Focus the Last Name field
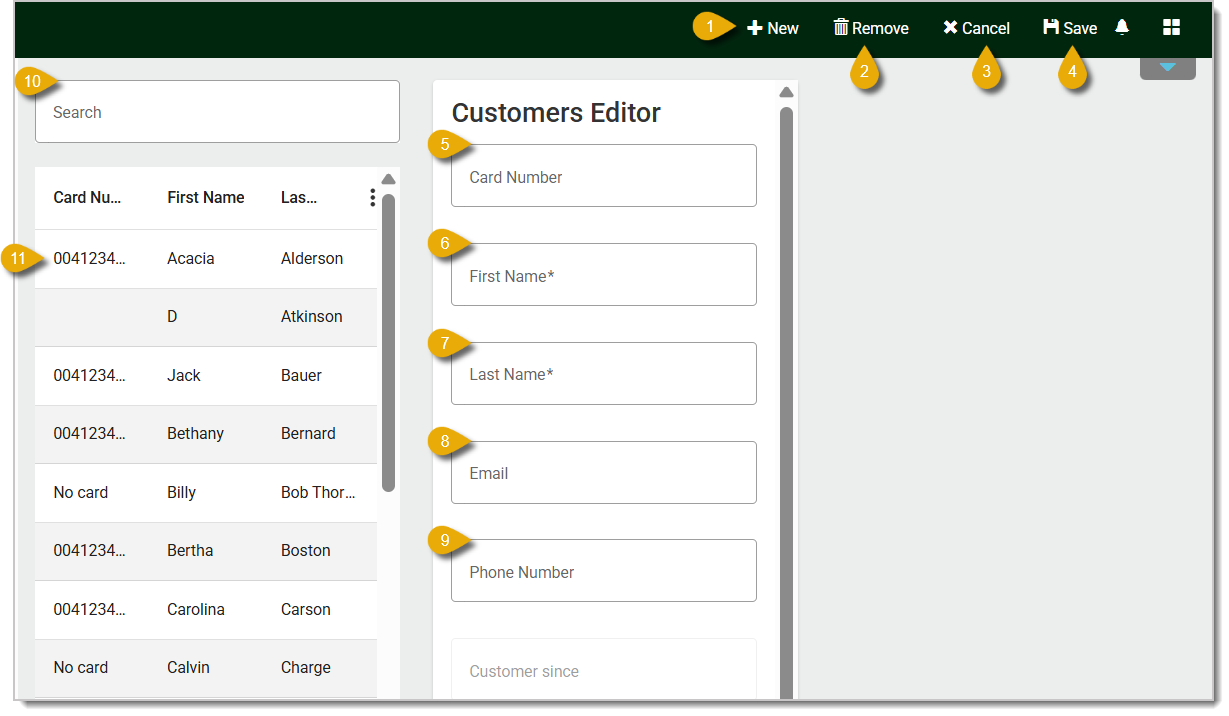The width and height of the screenshot is (1229, 716). (x=604, y=374)
